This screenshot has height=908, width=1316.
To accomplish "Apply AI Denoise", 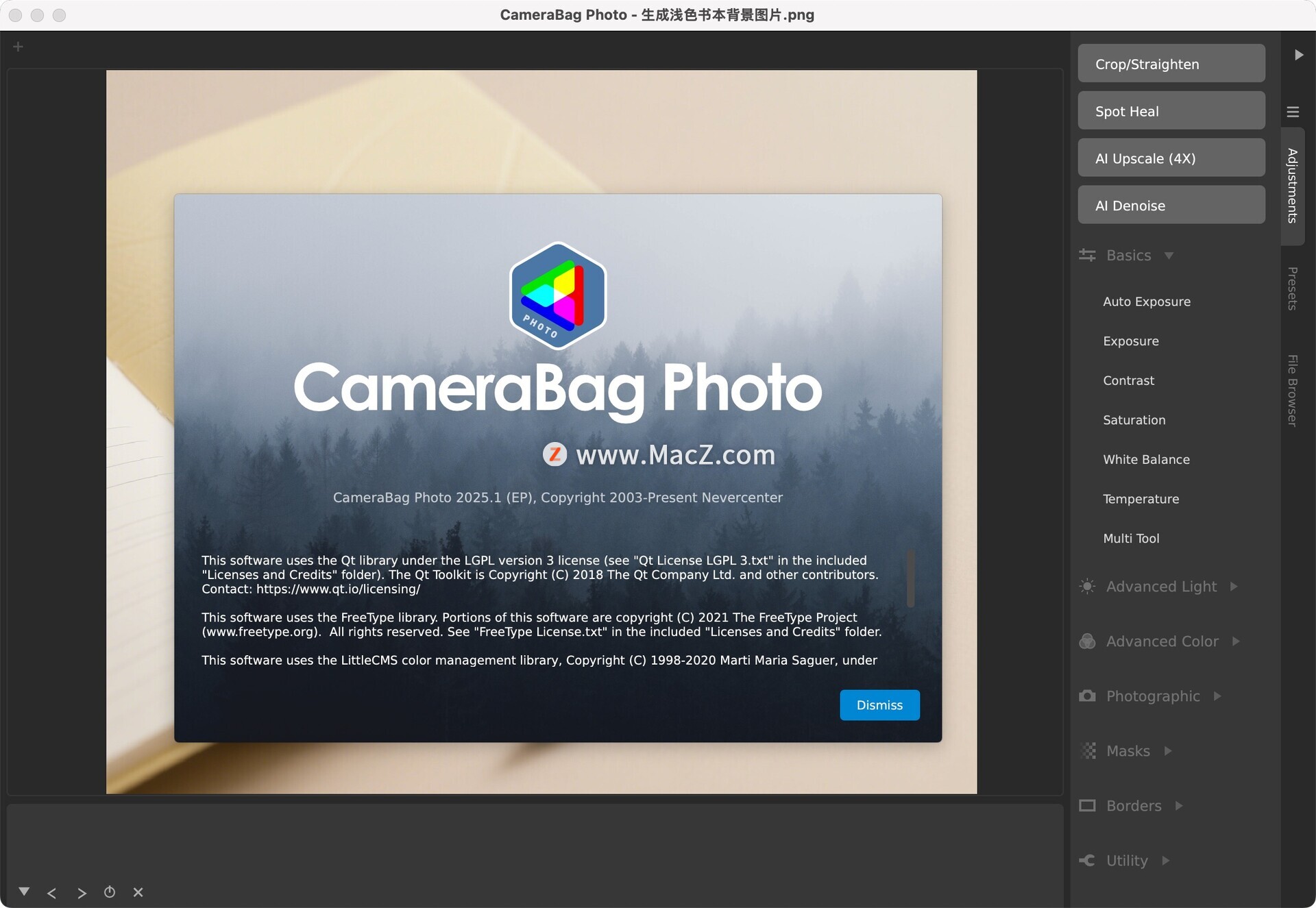I will coord(1171,205).
